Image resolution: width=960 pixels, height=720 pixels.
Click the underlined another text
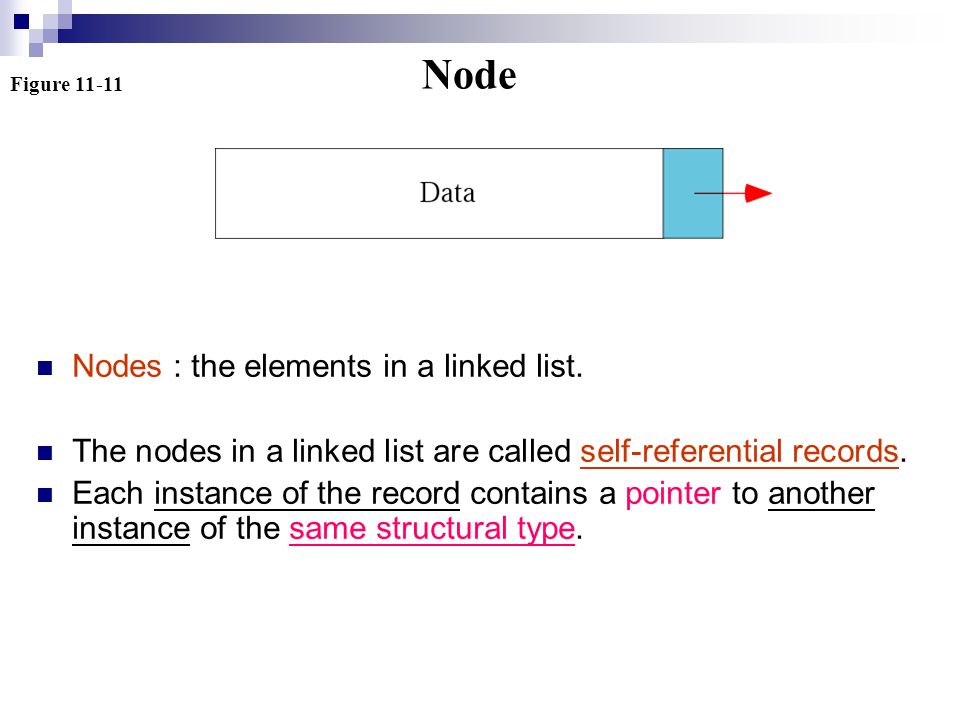click(x=821, y=493)
